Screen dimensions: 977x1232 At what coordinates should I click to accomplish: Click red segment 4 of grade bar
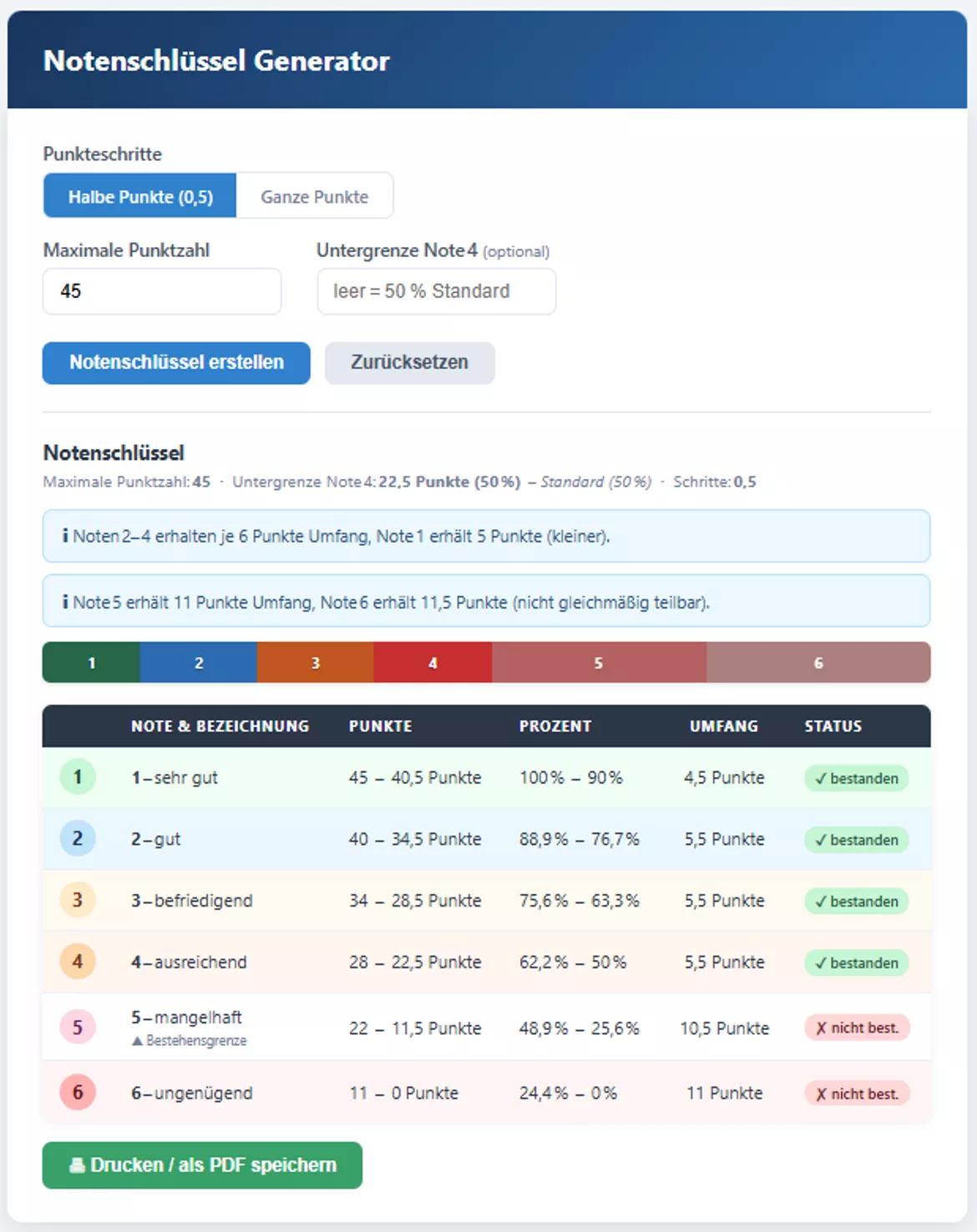[x=433, y=663]
